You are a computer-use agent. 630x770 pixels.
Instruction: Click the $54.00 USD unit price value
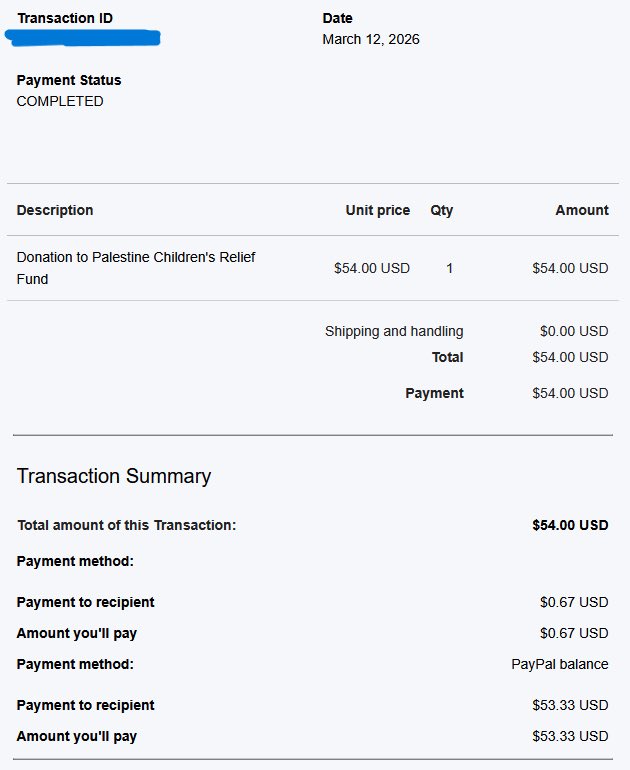[x=372, y=268]
